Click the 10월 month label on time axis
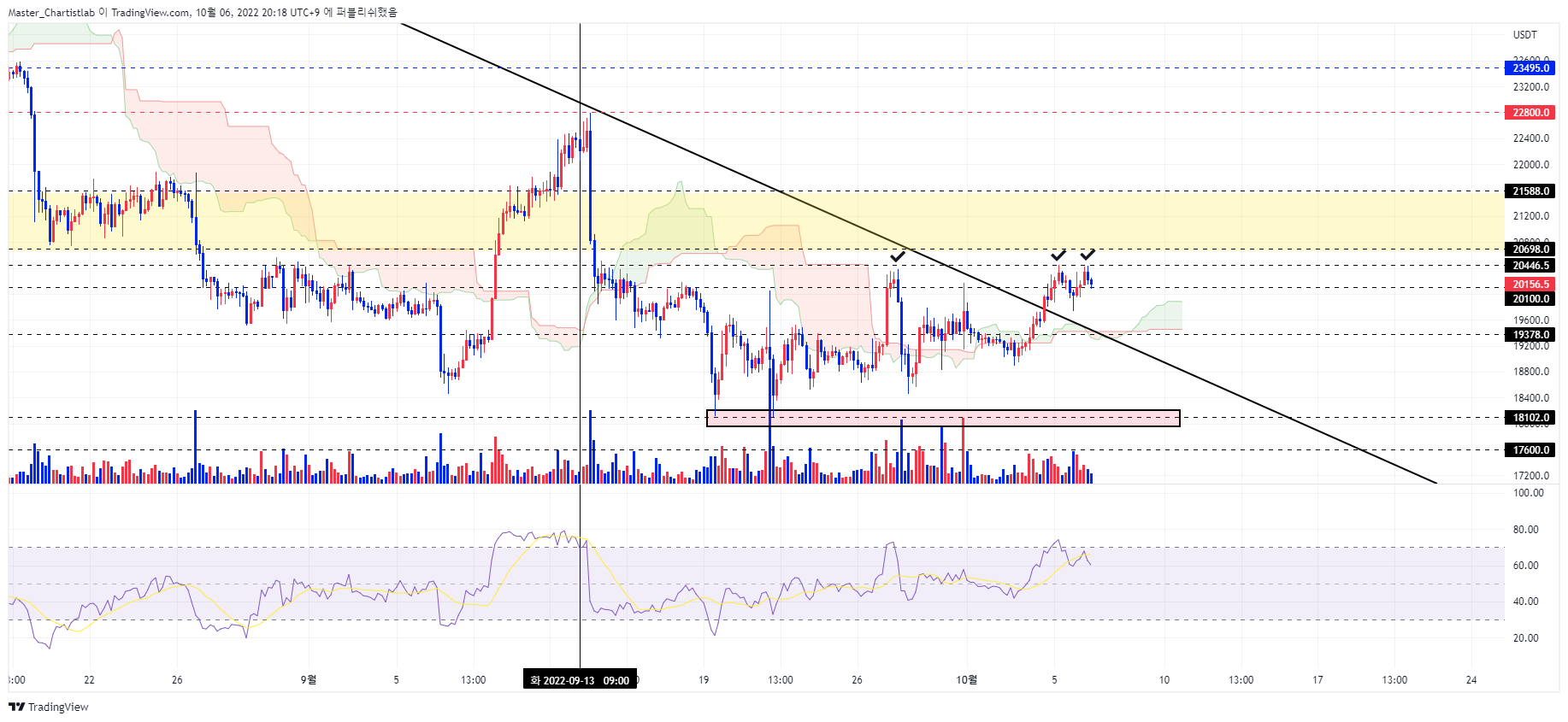The height and width of the screenshot is (722, 1568). pyautogui.click(x=967, y=680)
